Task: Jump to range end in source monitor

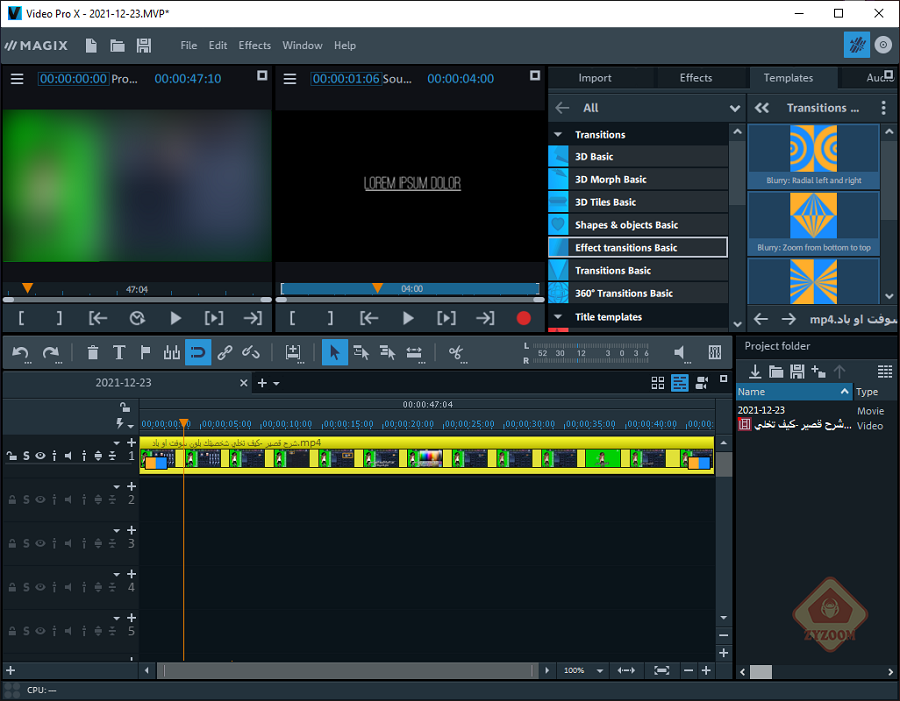Action: [485, 318]
